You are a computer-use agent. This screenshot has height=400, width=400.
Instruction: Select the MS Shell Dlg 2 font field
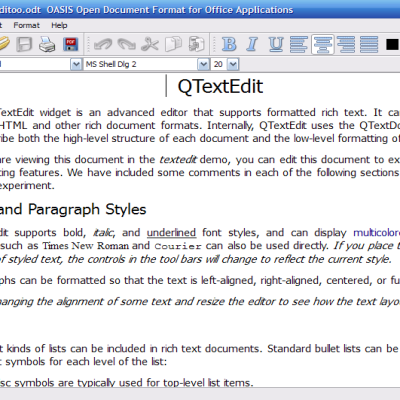(140, 64)
